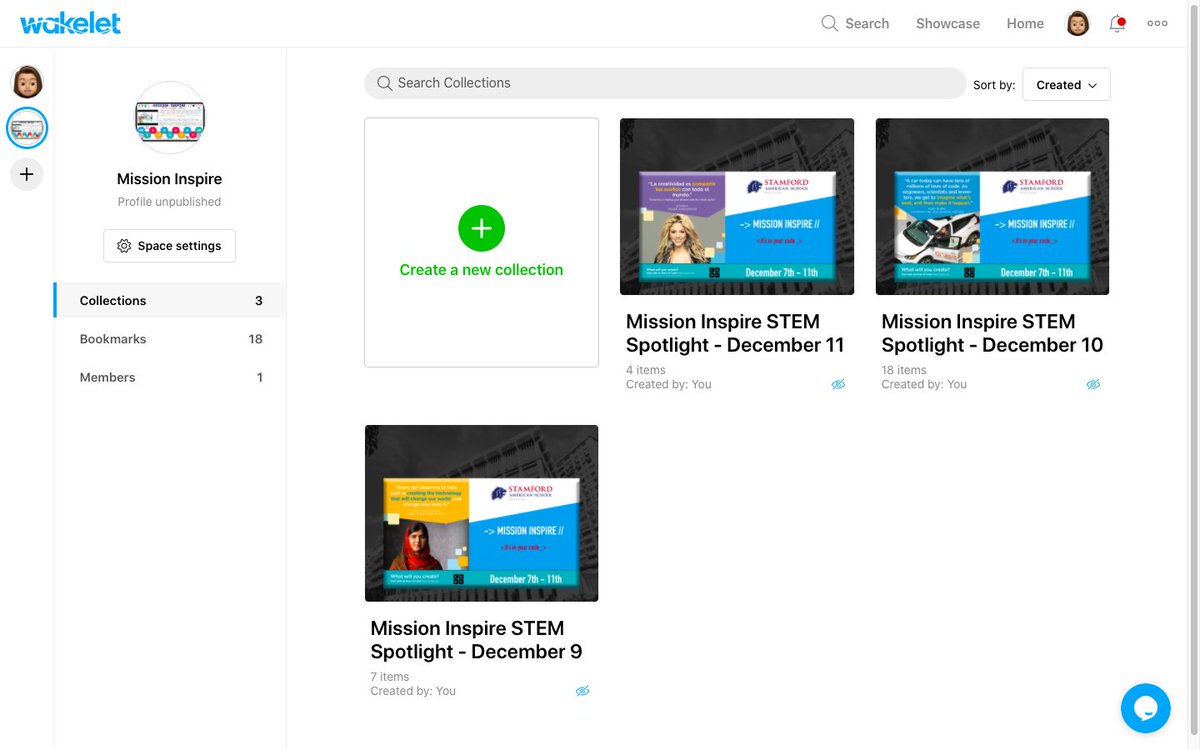
Task: Click the 7 items count text
Action: [390, 677]
